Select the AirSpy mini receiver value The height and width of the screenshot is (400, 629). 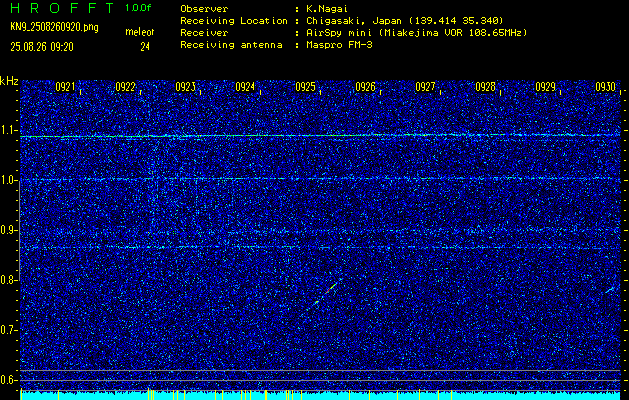coord(416,33)
